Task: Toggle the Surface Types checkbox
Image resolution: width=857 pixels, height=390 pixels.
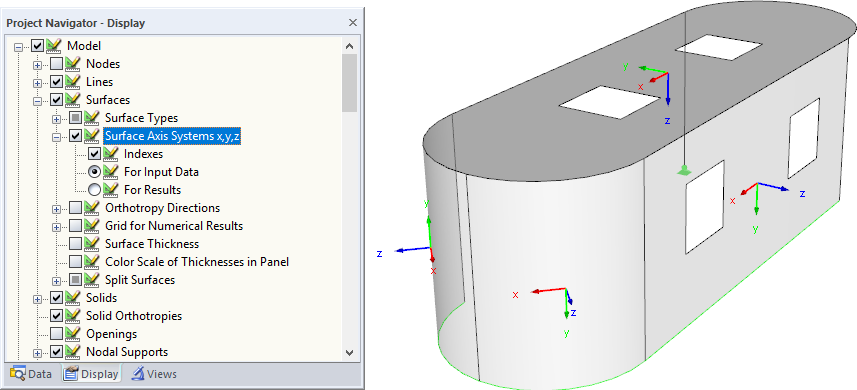Action: (75, 118)
